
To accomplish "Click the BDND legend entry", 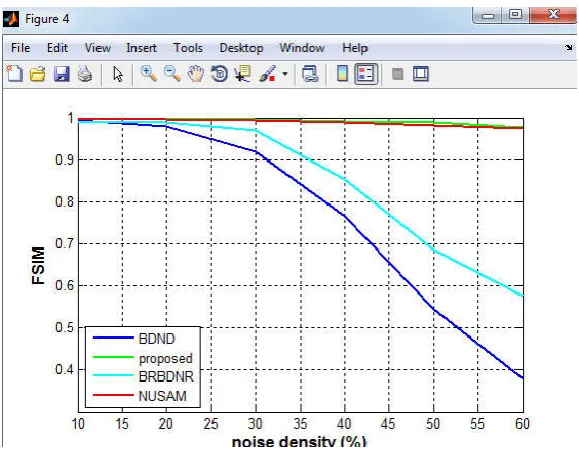I will point(157,339).
